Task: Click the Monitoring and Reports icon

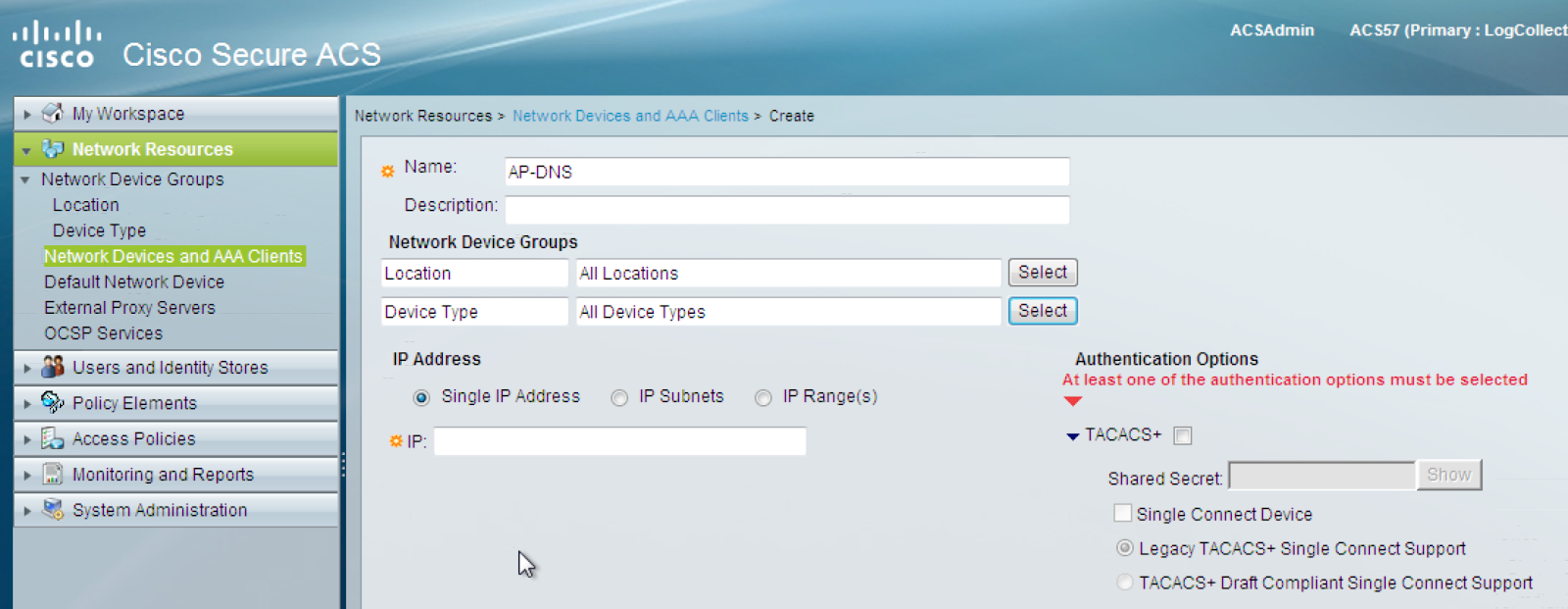Action: [x=53, y=474]
